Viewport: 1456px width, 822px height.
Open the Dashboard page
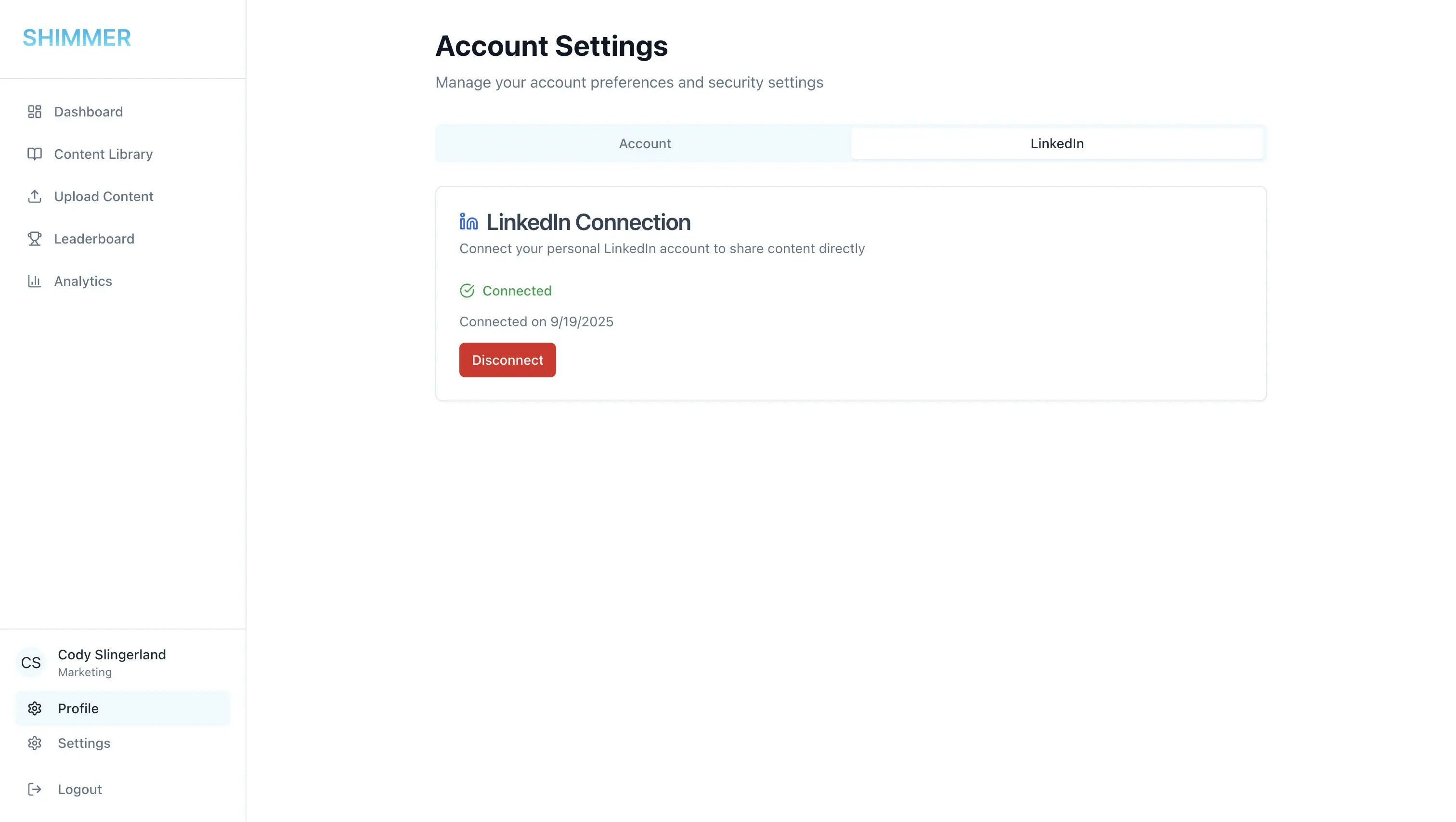(88, 111)
